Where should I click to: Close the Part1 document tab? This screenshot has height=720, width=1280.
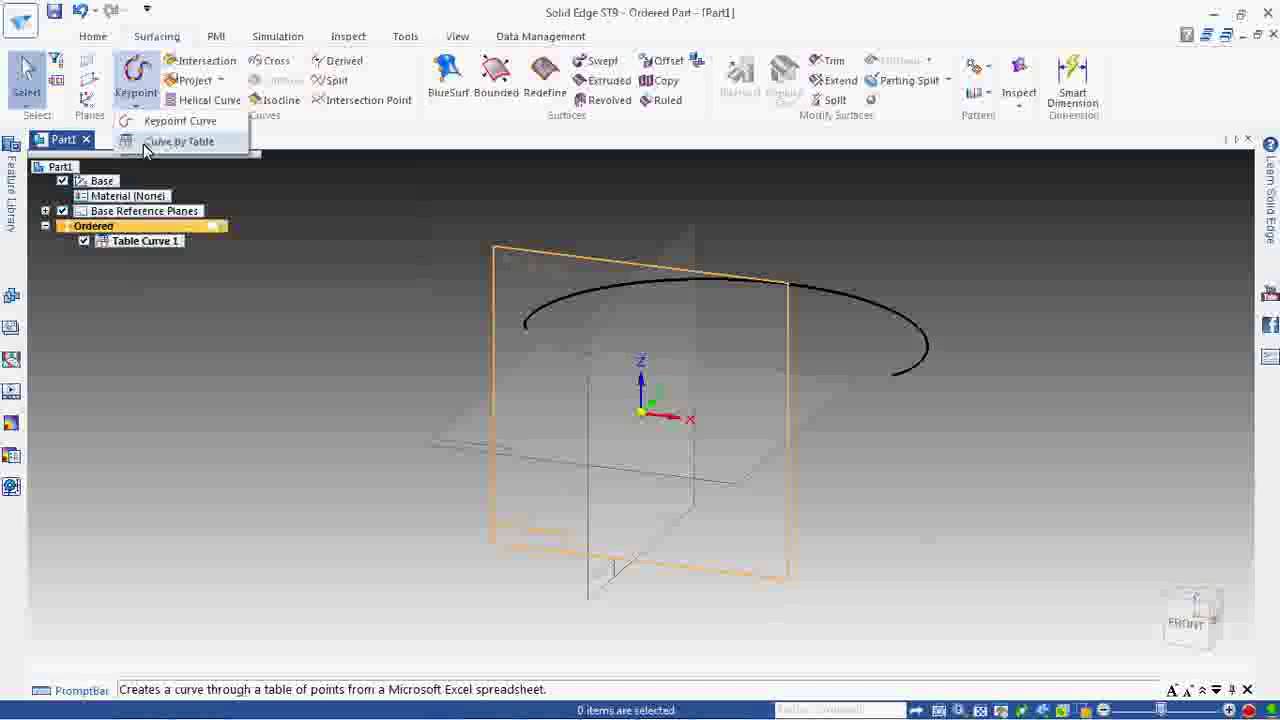click(x=86, y=140)
